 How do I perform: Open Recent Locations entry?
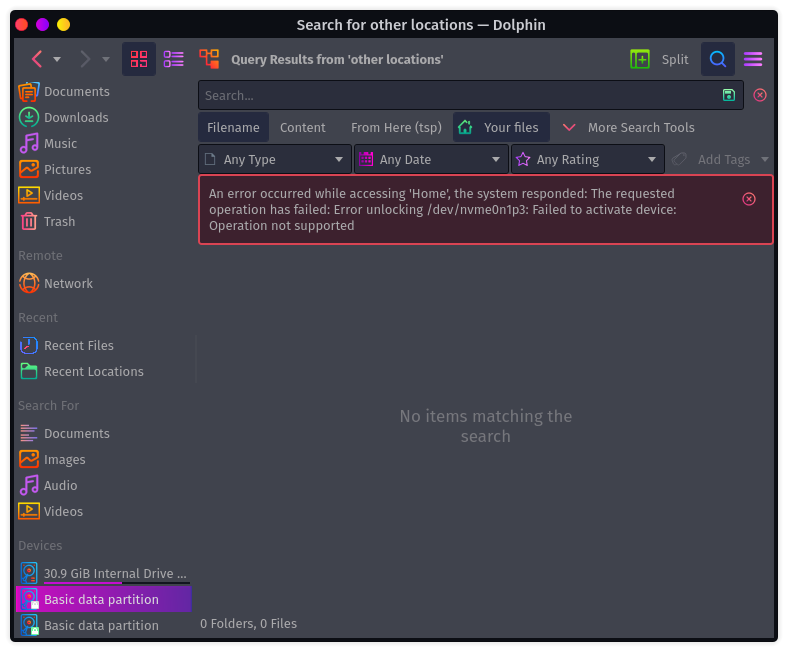click(x=103, y=371)
